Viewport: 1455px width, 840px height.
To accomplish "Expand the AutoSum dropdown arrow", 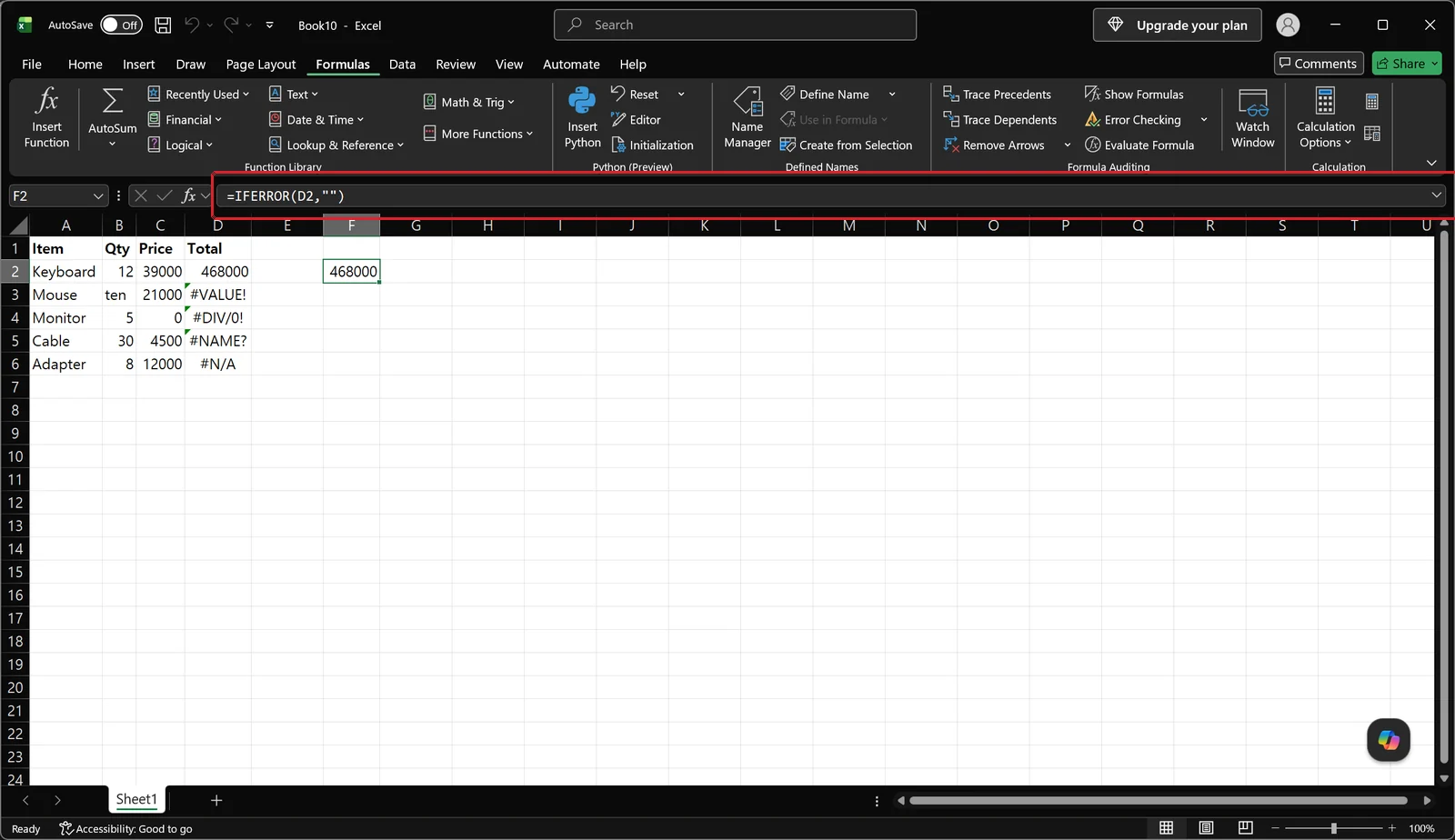I will (x=113, y=144).
